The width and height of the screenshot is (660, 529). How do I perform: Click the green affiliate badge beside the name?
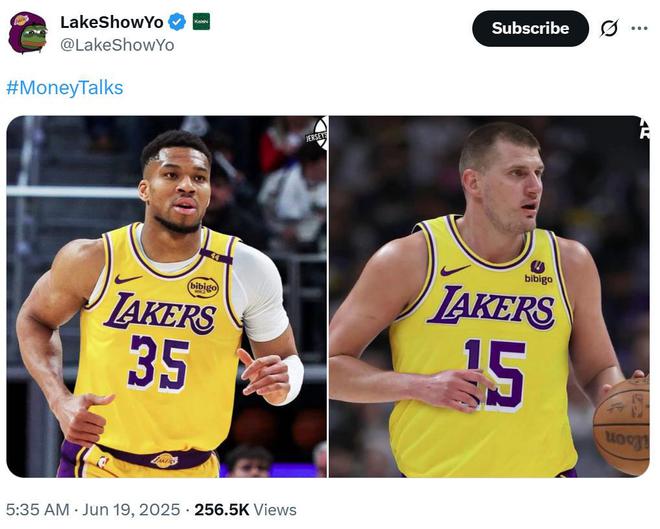(x=201, y=22)
